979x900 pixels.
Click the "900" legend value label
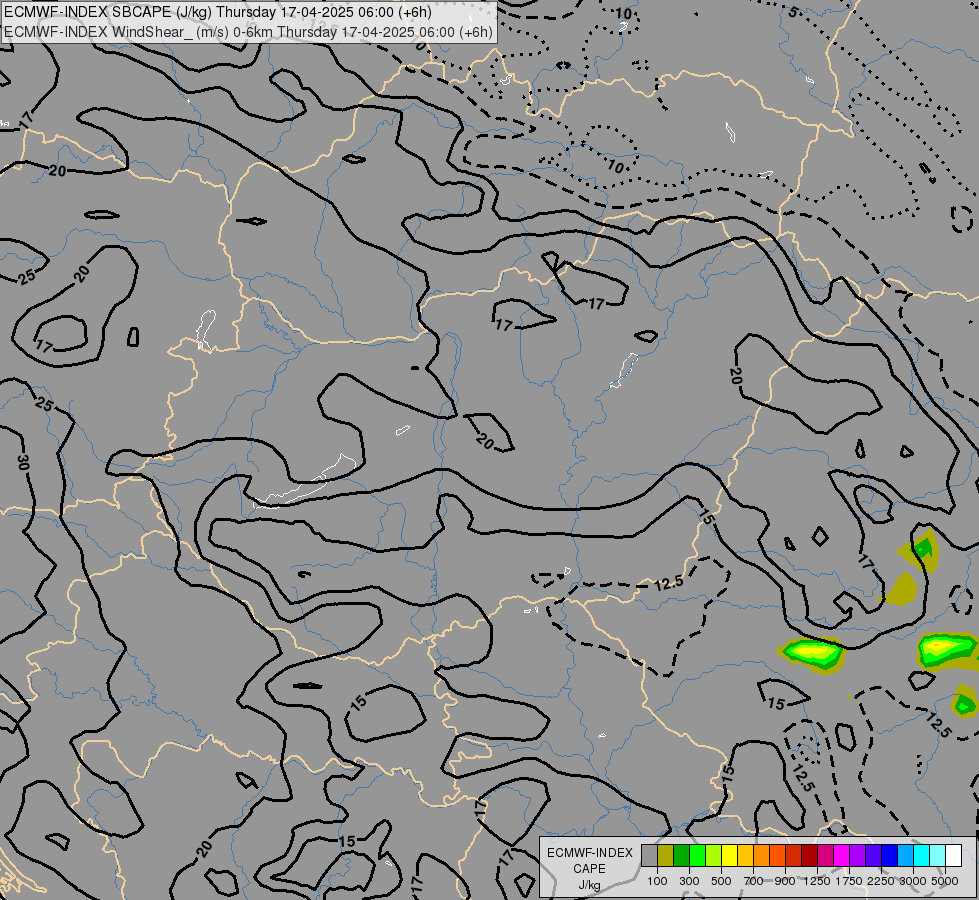click(785, 881)
